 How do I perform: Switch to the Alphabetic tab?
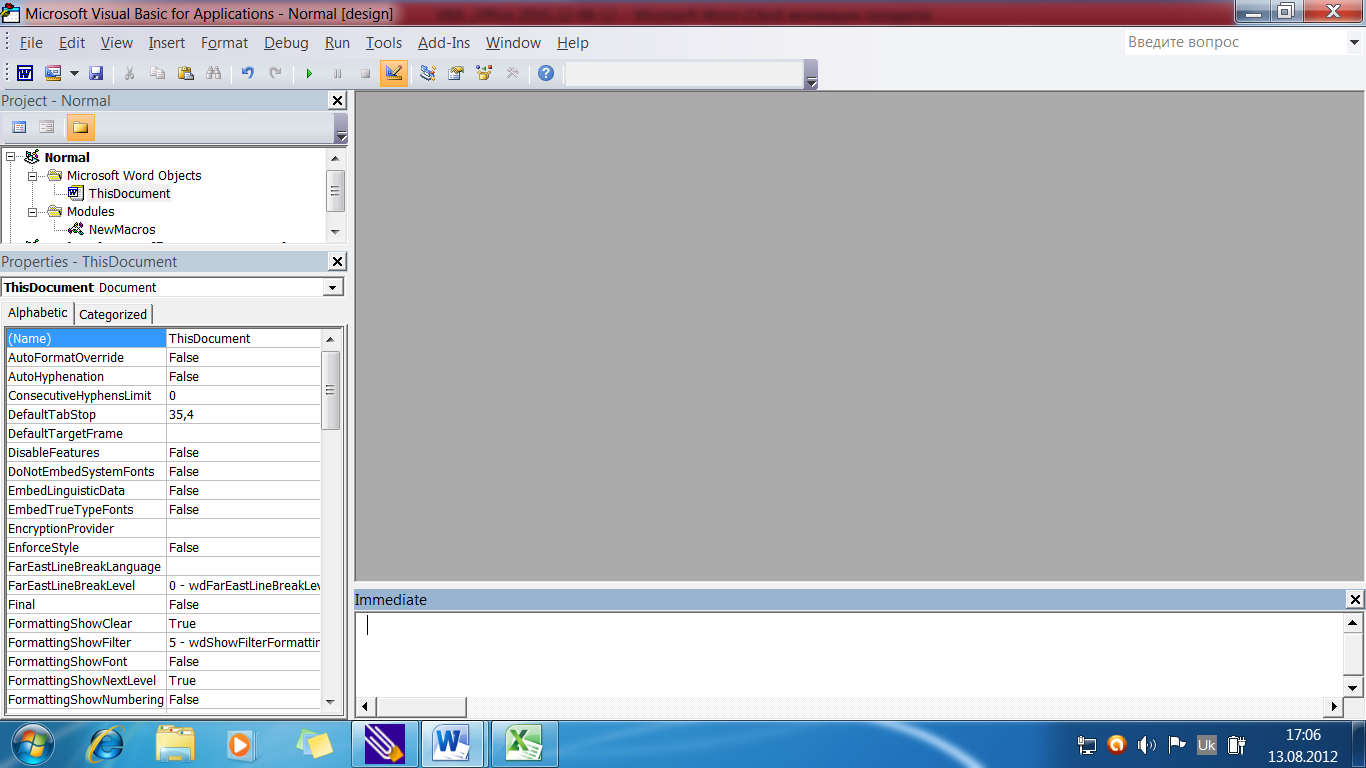[x=38, y=312]
